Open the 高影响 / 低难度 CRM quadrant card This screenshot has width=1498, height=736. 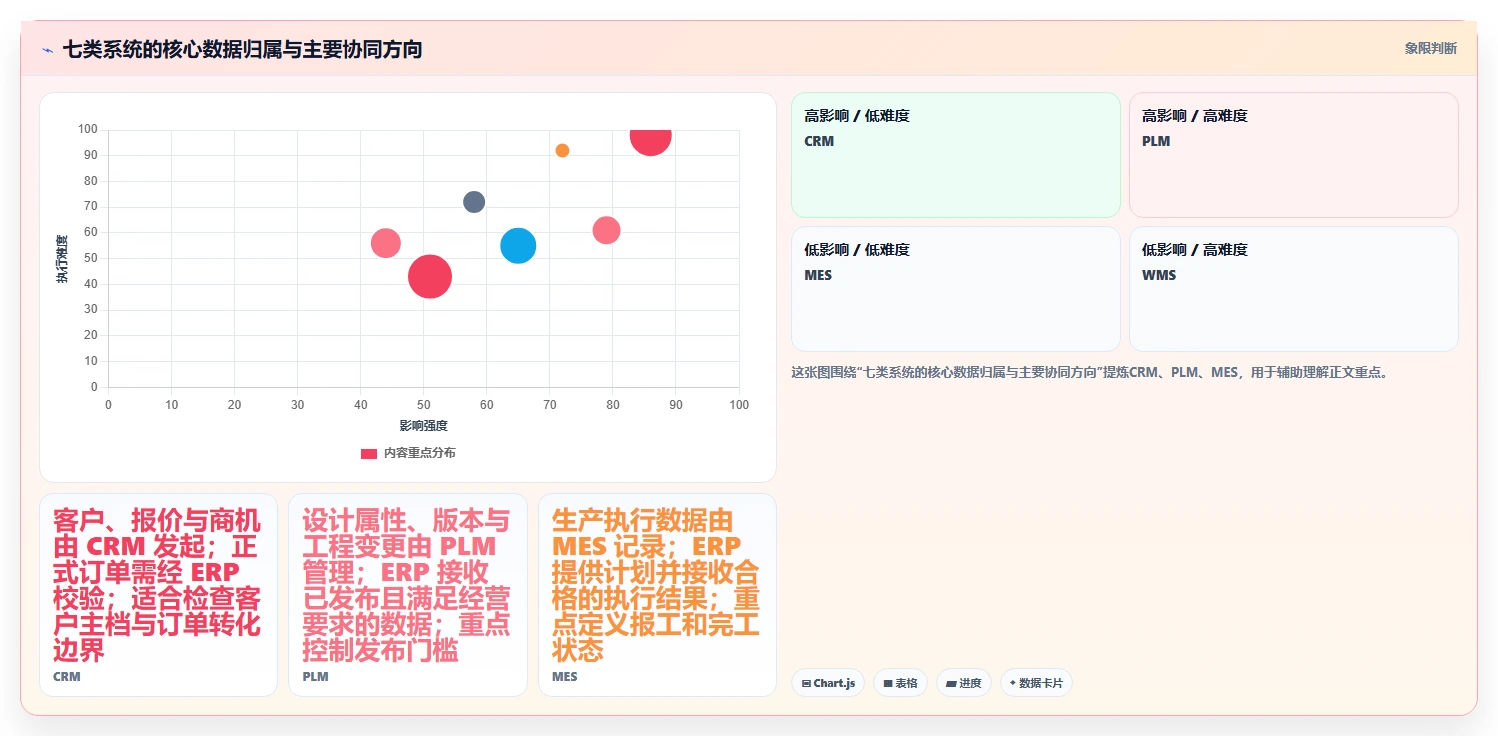956,155
